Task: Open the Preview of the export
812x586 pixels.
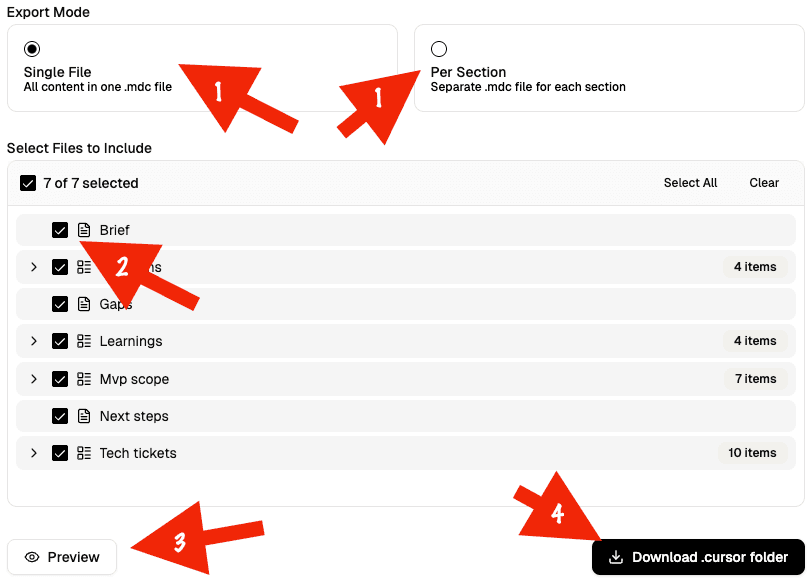Action: (61, 556)
